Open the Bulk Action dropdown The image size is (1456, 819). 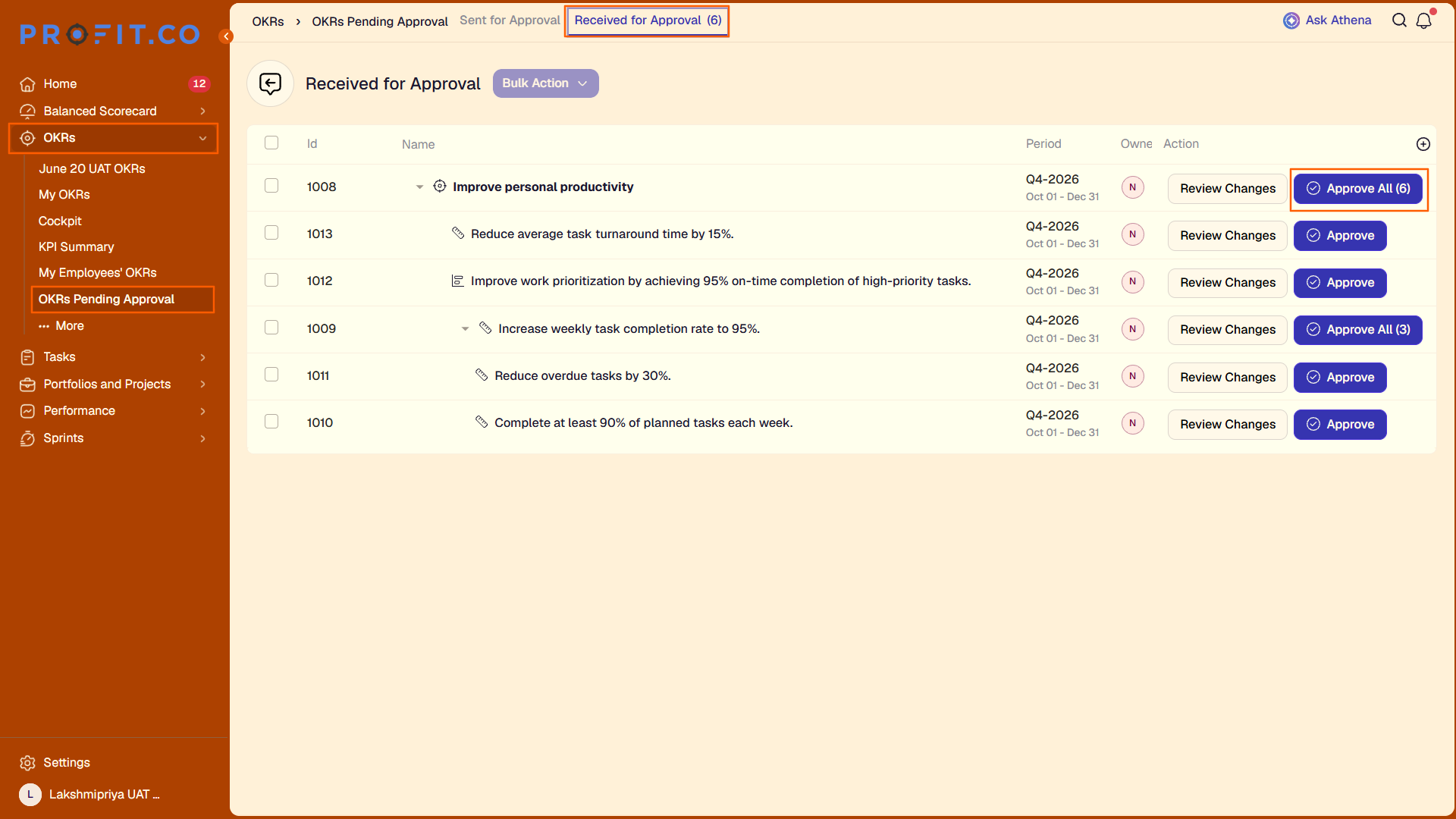pos(546,83)
